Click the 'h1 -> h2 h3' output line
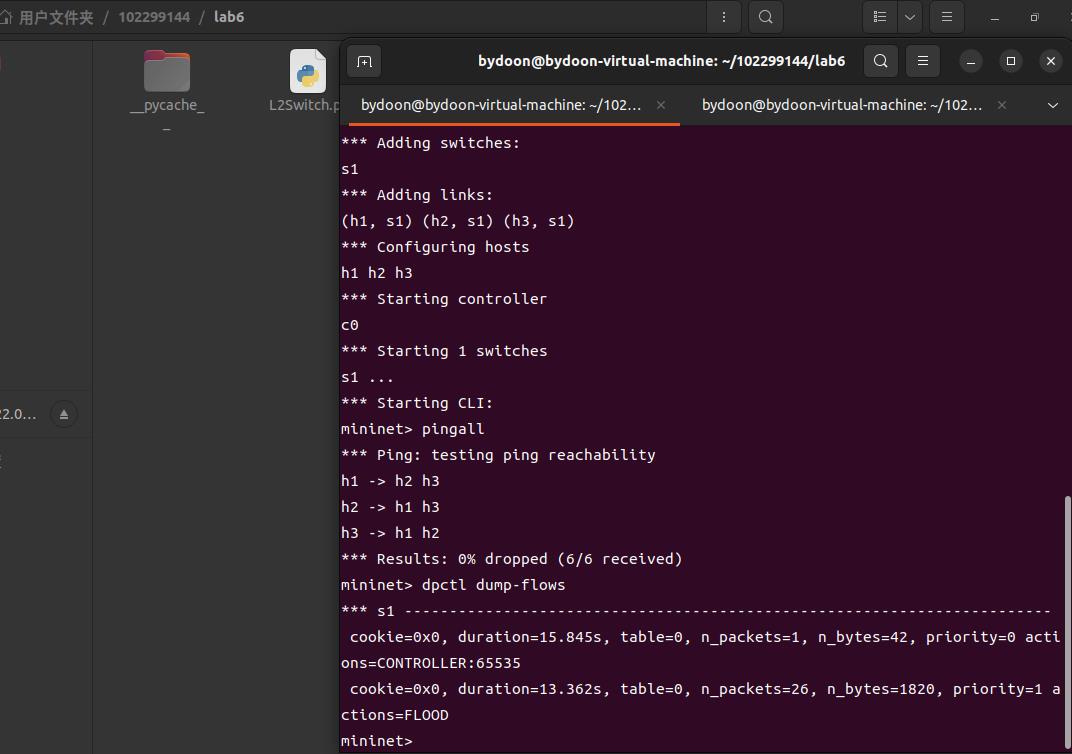The image size is (1072, 754). pyautogui.click(x=390, y=481)
